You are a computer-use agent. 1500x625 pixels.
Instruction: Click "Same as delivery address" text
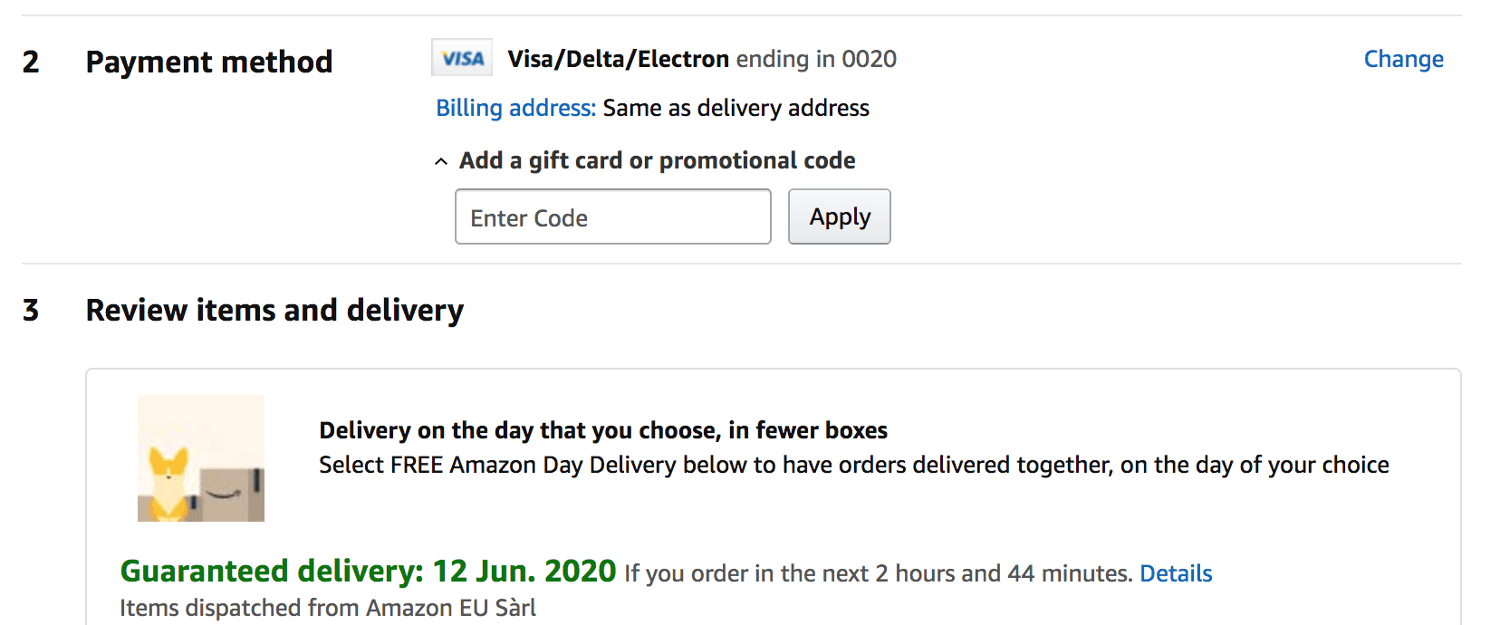(x=736, y=108)
